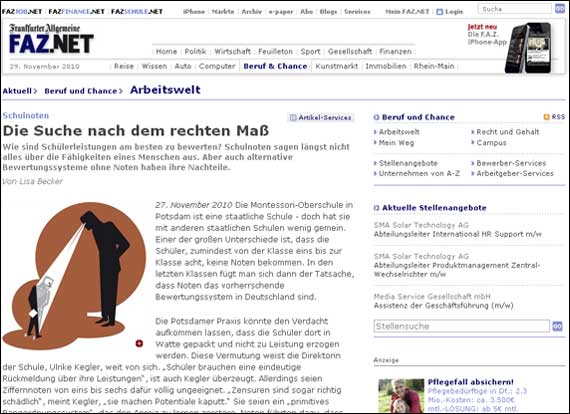Open the e-paper link
This screenshot has height=414, width=570.
click(x=281, y=12)
